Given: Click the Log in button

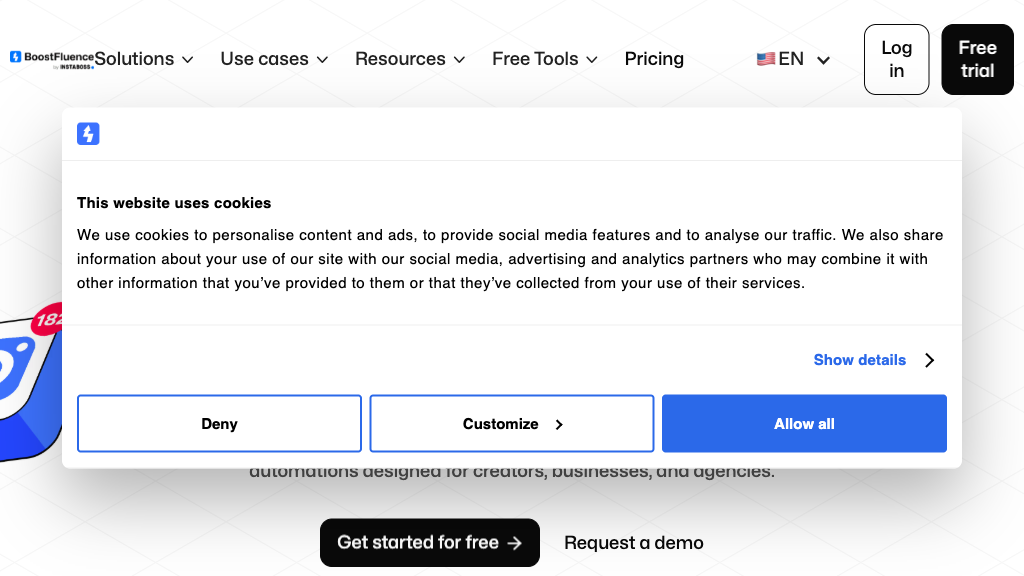Looking at the screenshot, I should (x=896, y=59).
